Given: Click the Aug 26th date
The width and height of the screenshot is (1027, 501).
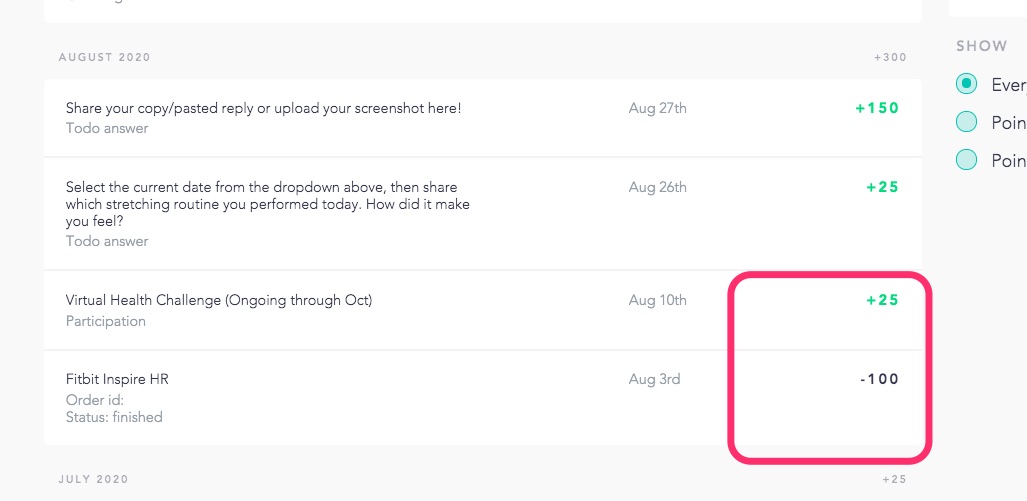Looking at the screenshot, I should 658,187.
